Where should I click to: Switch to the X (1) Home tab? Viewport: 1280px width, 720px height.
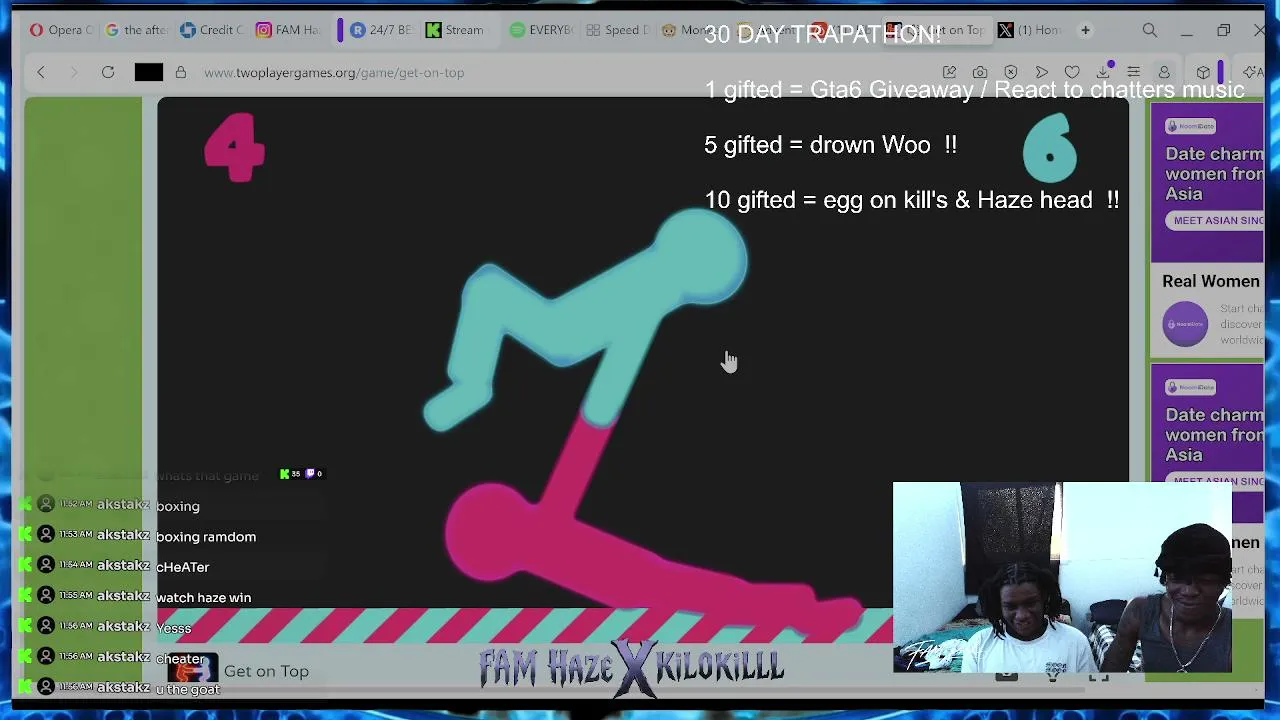point(1030,30)
